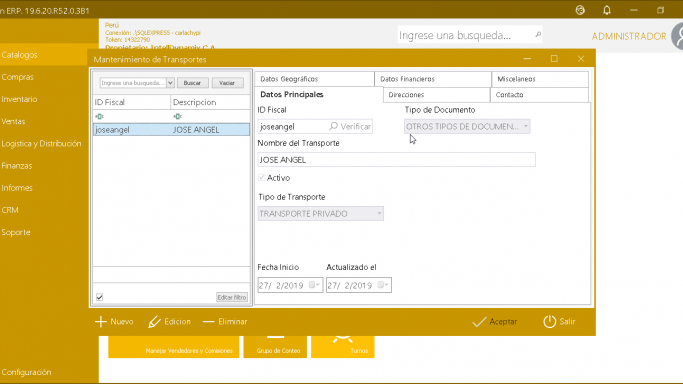
Task: Open the Actualizado el date picker
Action: click(358, 285)
